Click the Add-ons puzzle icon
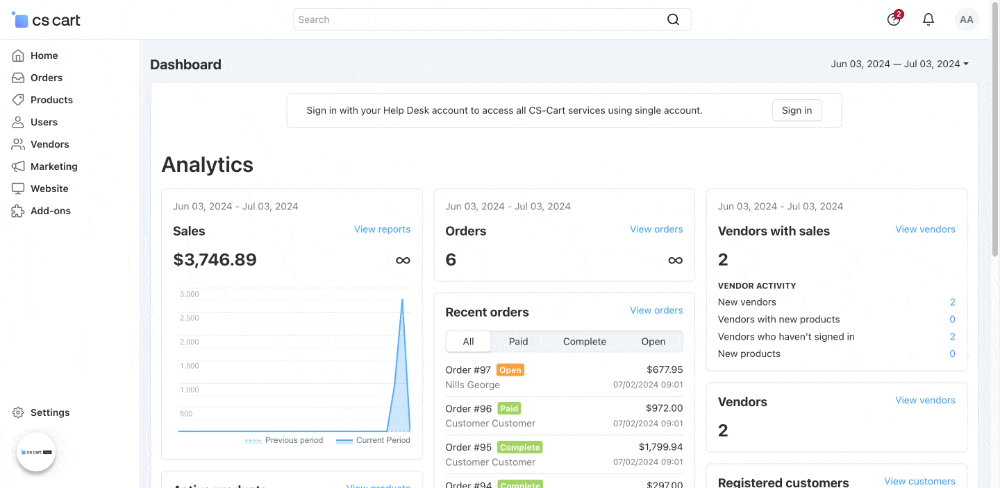 tap(18, 211)
